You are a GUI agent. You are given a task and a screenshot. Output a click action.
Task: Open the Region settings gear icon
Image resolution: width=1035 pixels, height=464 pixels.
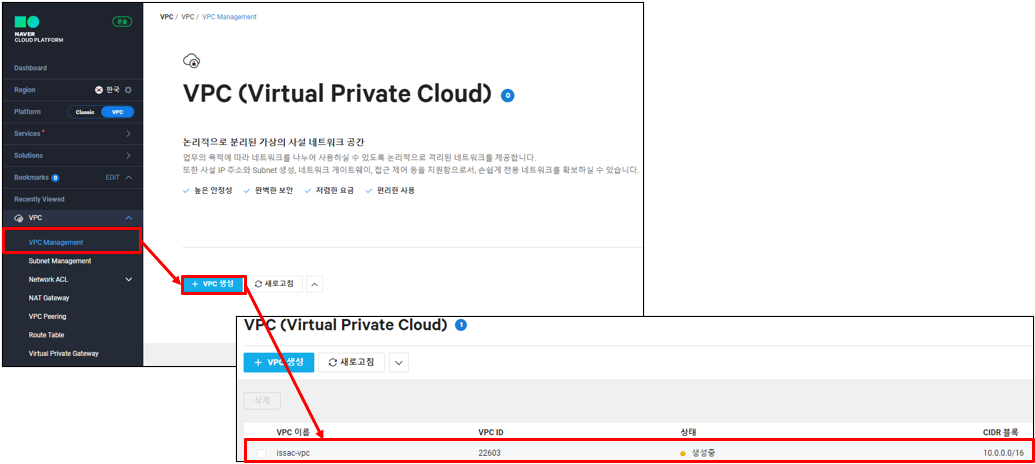pos(129,90)
